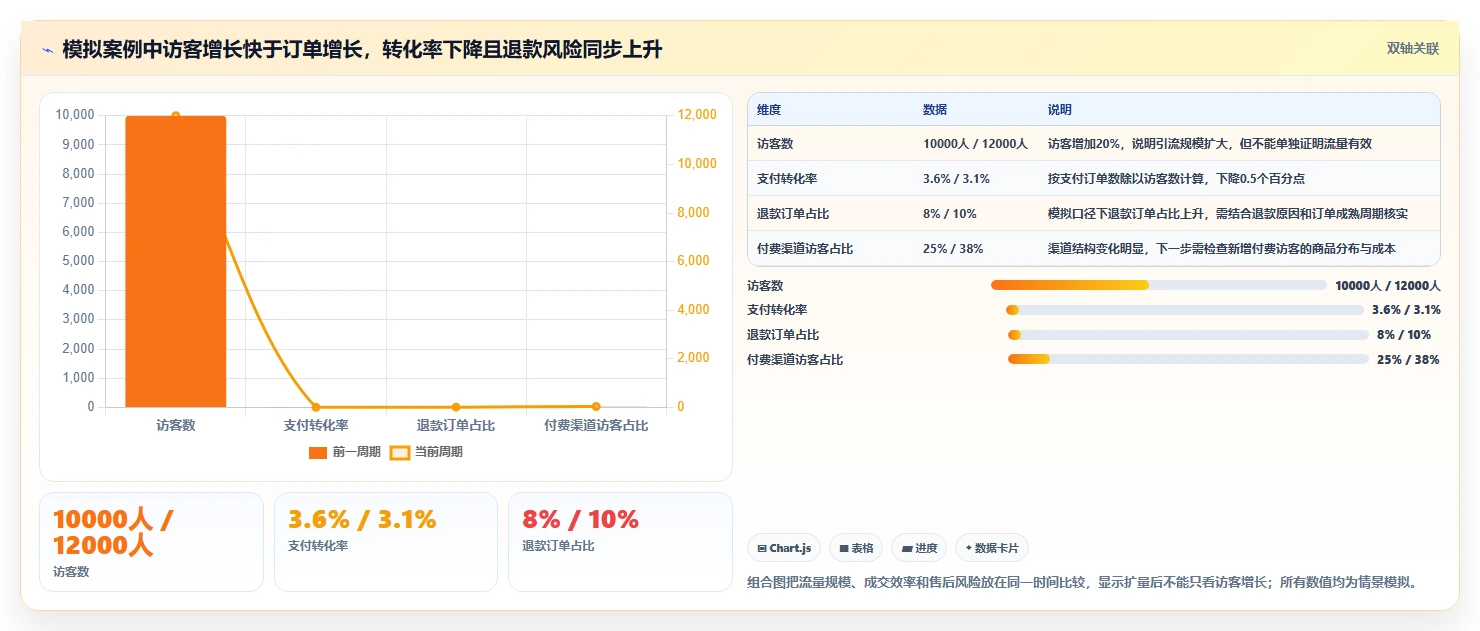Click the 25% / 38% progress row value
The height and width of the screenshot is (631, 1480).
pos(1408,360)
